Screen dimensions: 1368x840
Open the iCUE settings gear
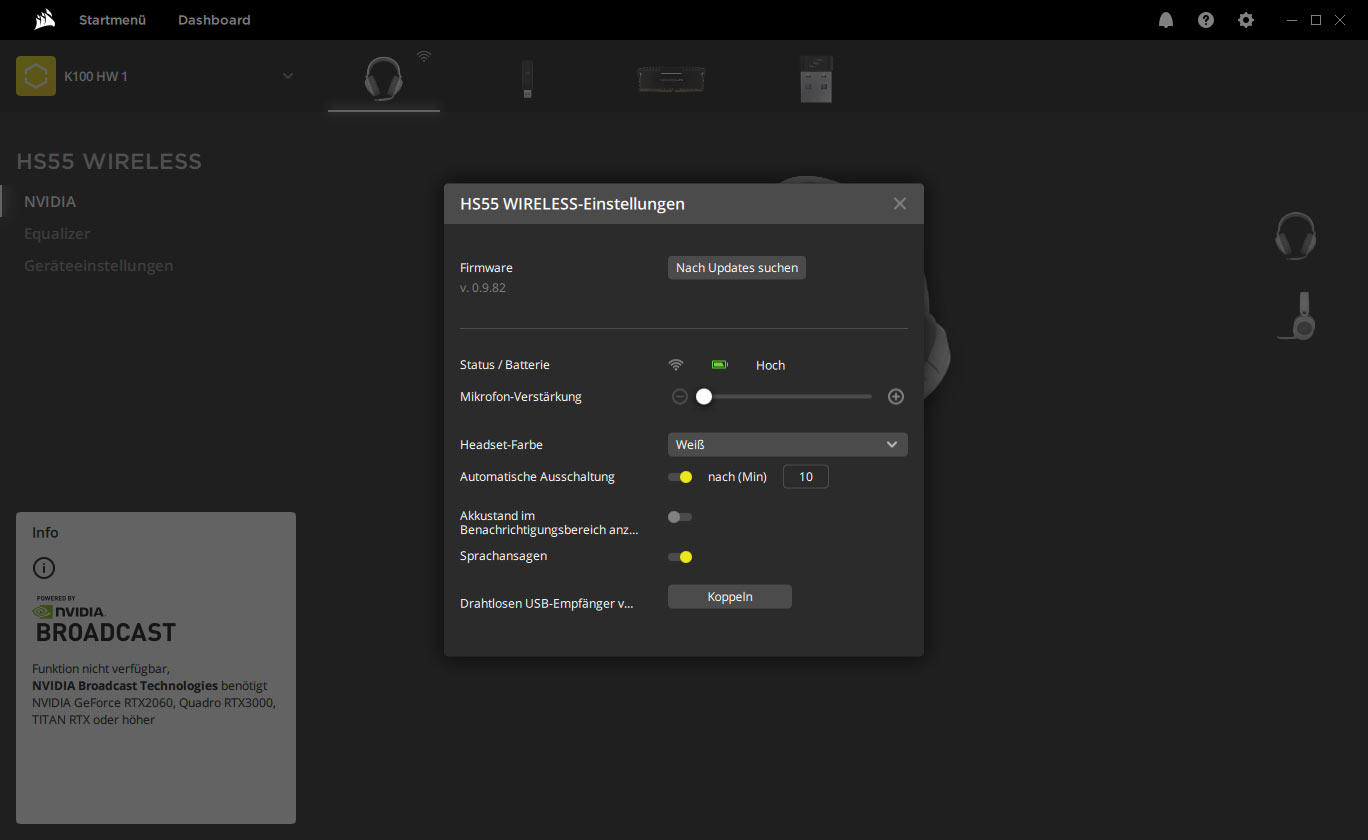(1246, 20)
